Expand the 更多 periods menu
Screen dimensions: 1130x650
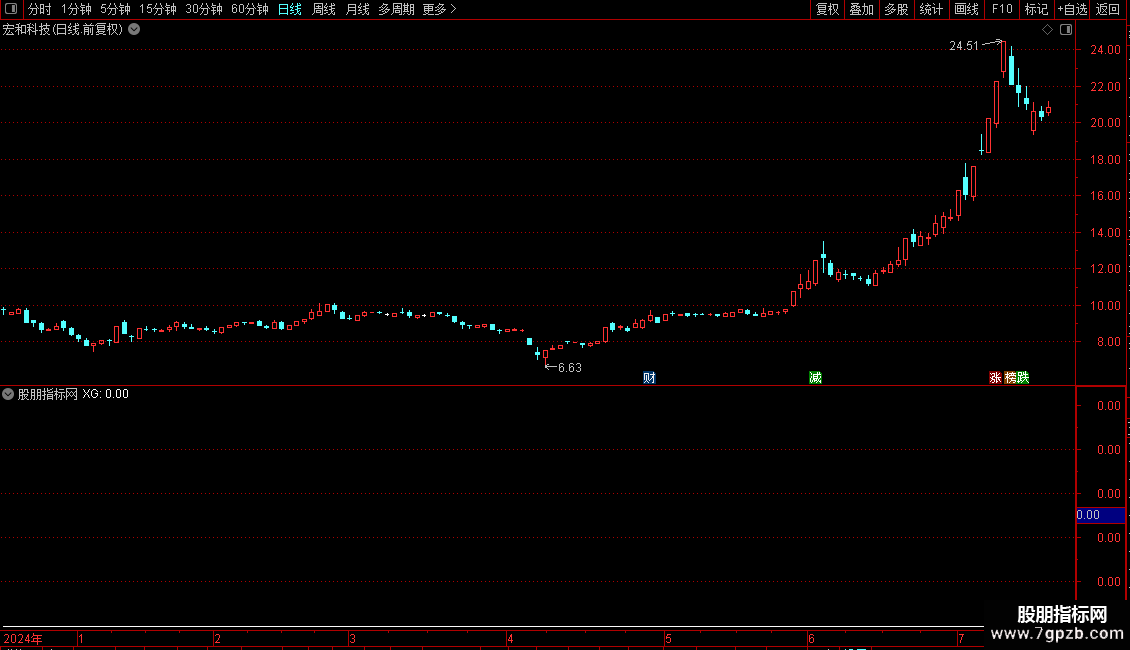440,9
